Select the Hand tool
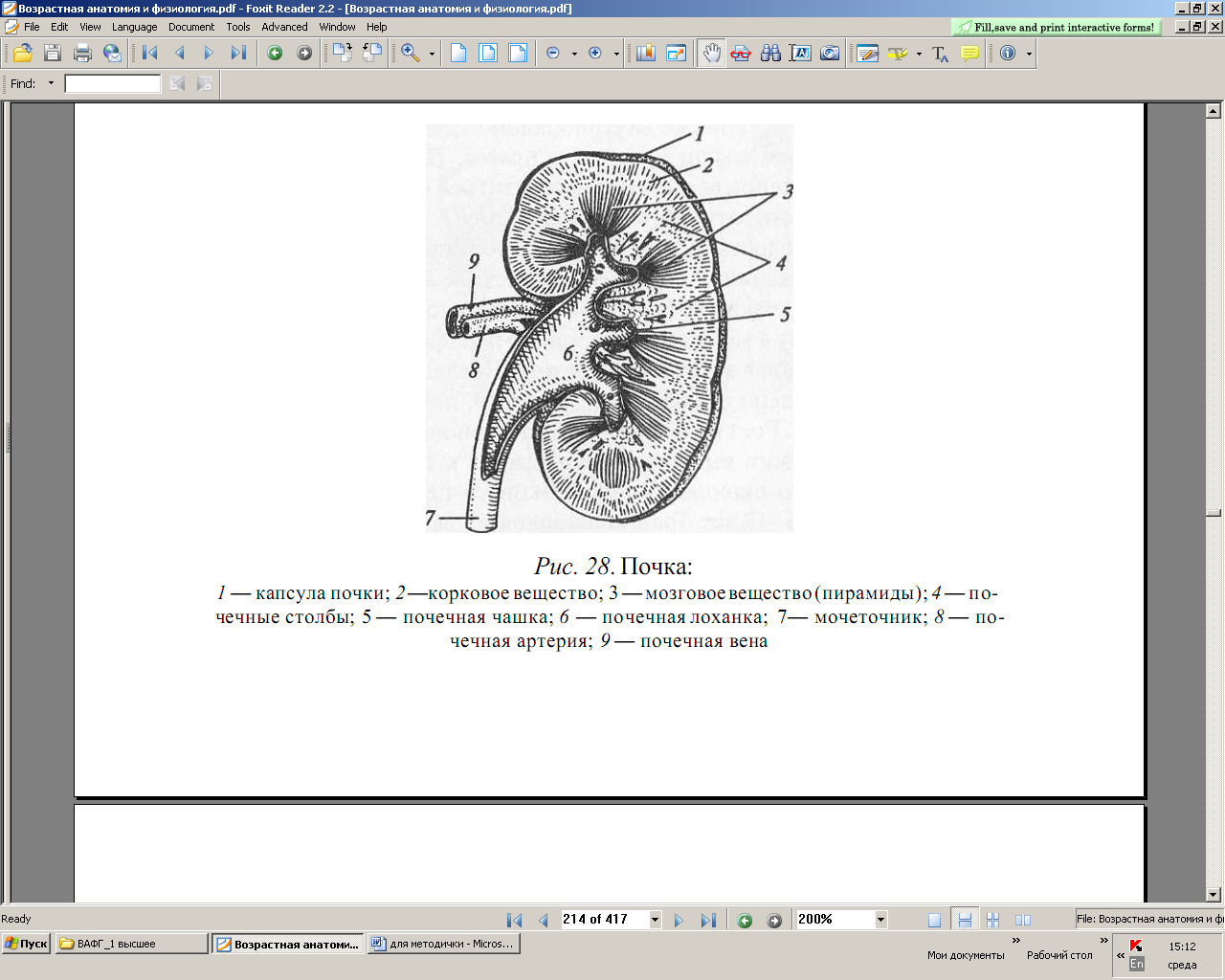1225x980 pixels. 711,54
